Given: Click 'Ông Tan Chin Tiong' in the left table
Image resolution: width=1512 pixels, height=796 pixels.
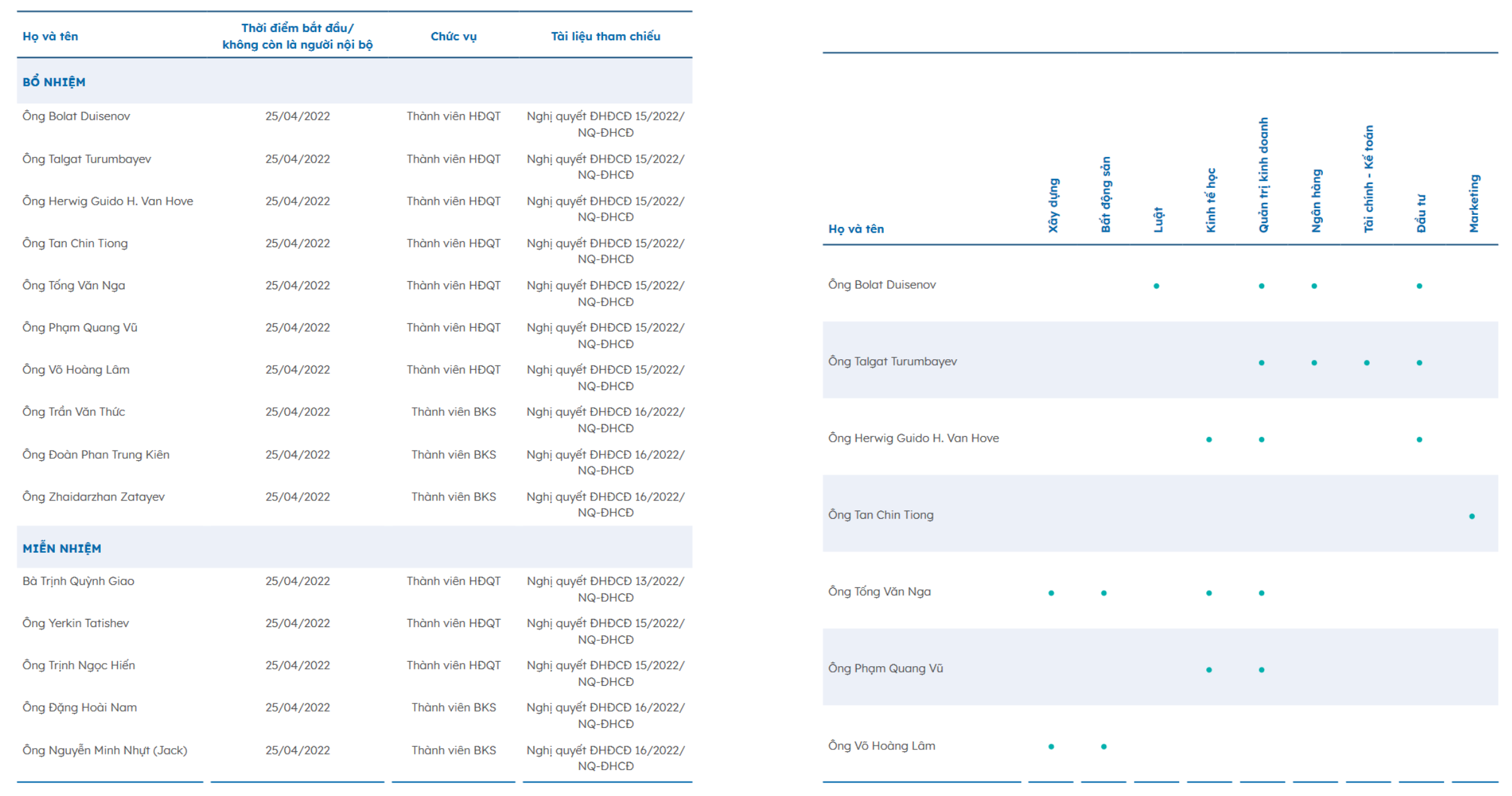Looking at the screenshot, I should pos(75,243).
